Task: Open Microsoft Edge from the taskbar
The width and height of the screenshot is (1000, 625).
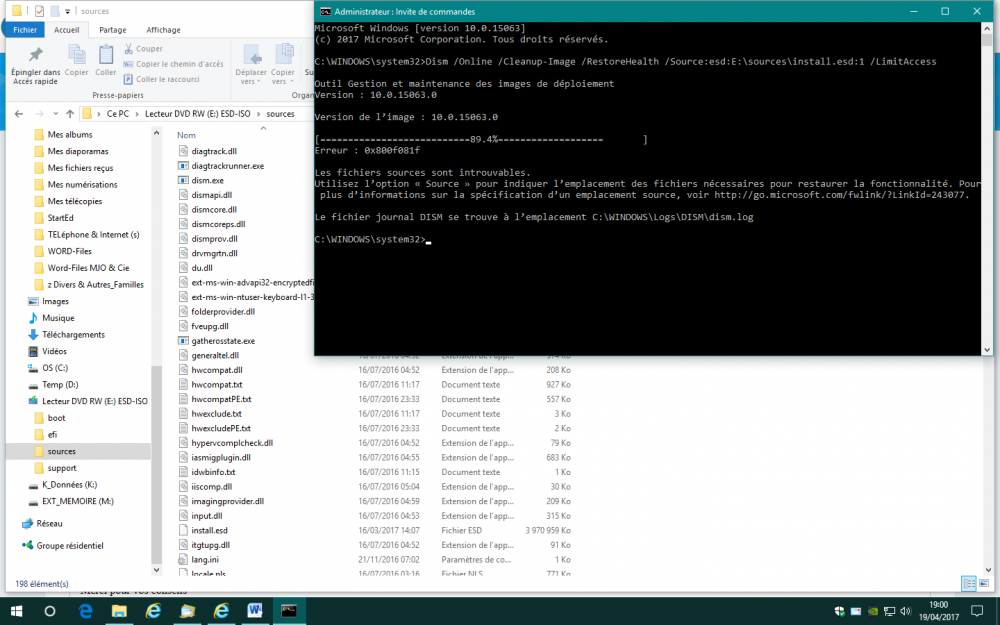Action: (85, 610)
